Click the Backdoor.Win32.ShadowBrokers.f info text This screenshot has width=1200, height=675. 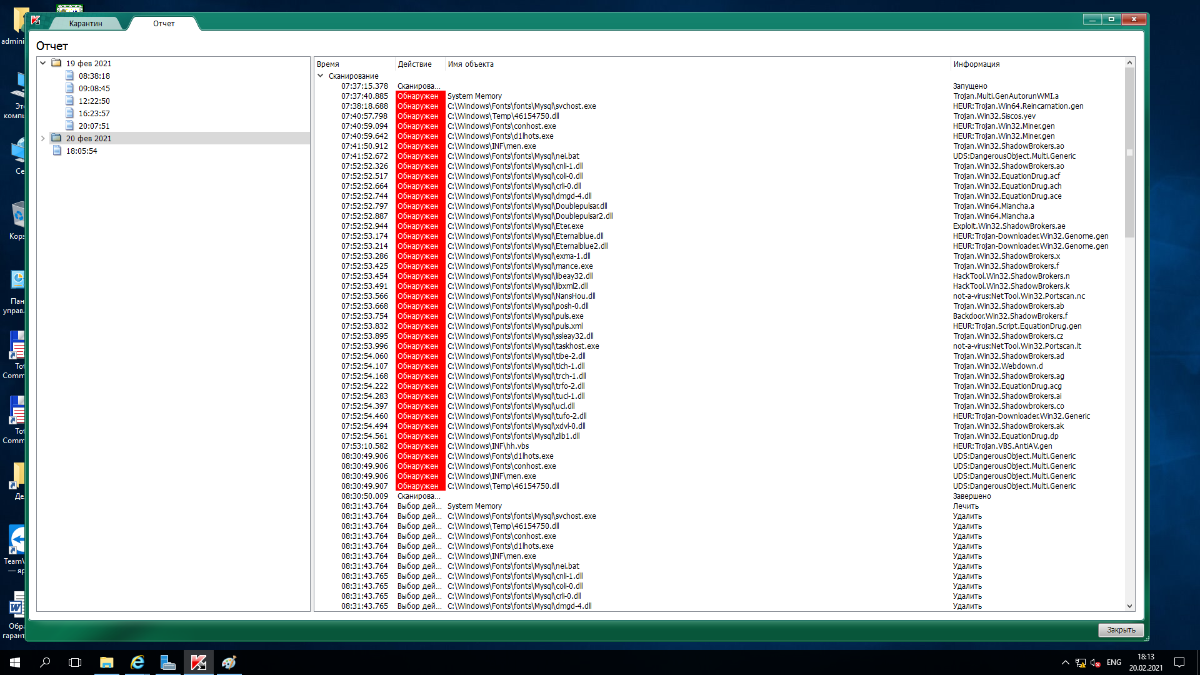click(x=1010, y=316)
